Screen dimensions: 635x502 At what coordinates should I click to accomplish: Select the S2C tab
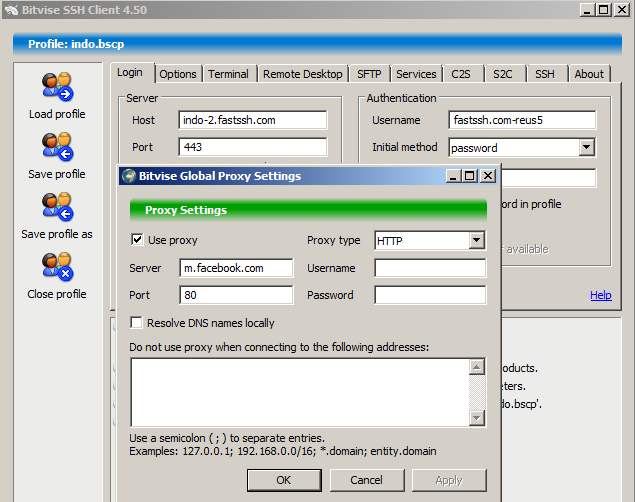[x=503, y=74]
